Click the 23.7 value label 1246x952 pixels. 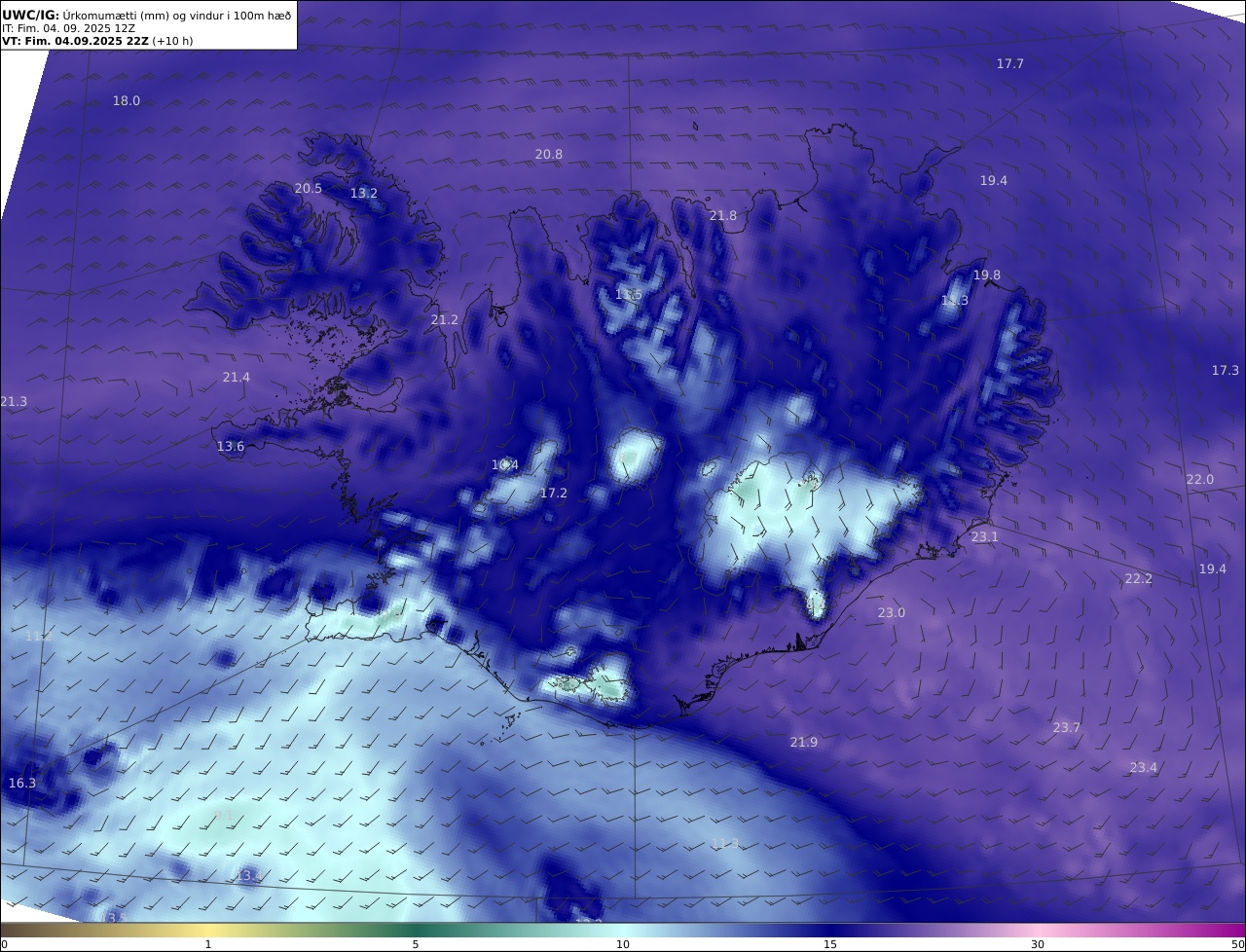click(1067, 727)
